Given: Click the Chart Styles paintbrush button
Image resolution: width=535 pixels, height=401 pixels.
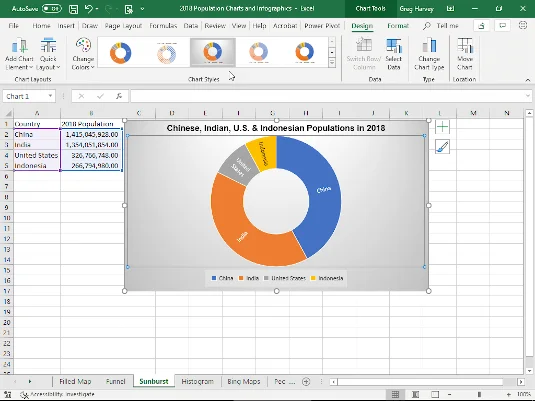Looking at the screenshot, I should click(442, 147).
